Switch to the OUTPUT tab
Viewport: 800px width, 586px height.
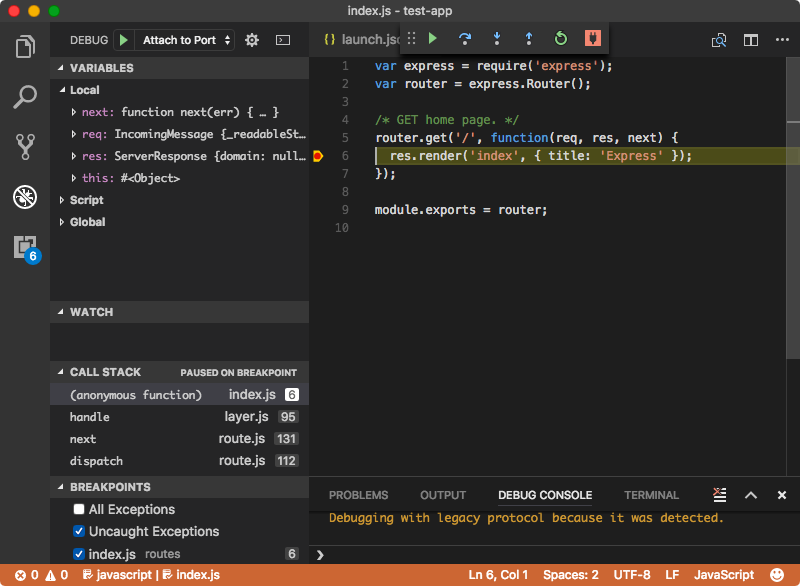point(443,495)
